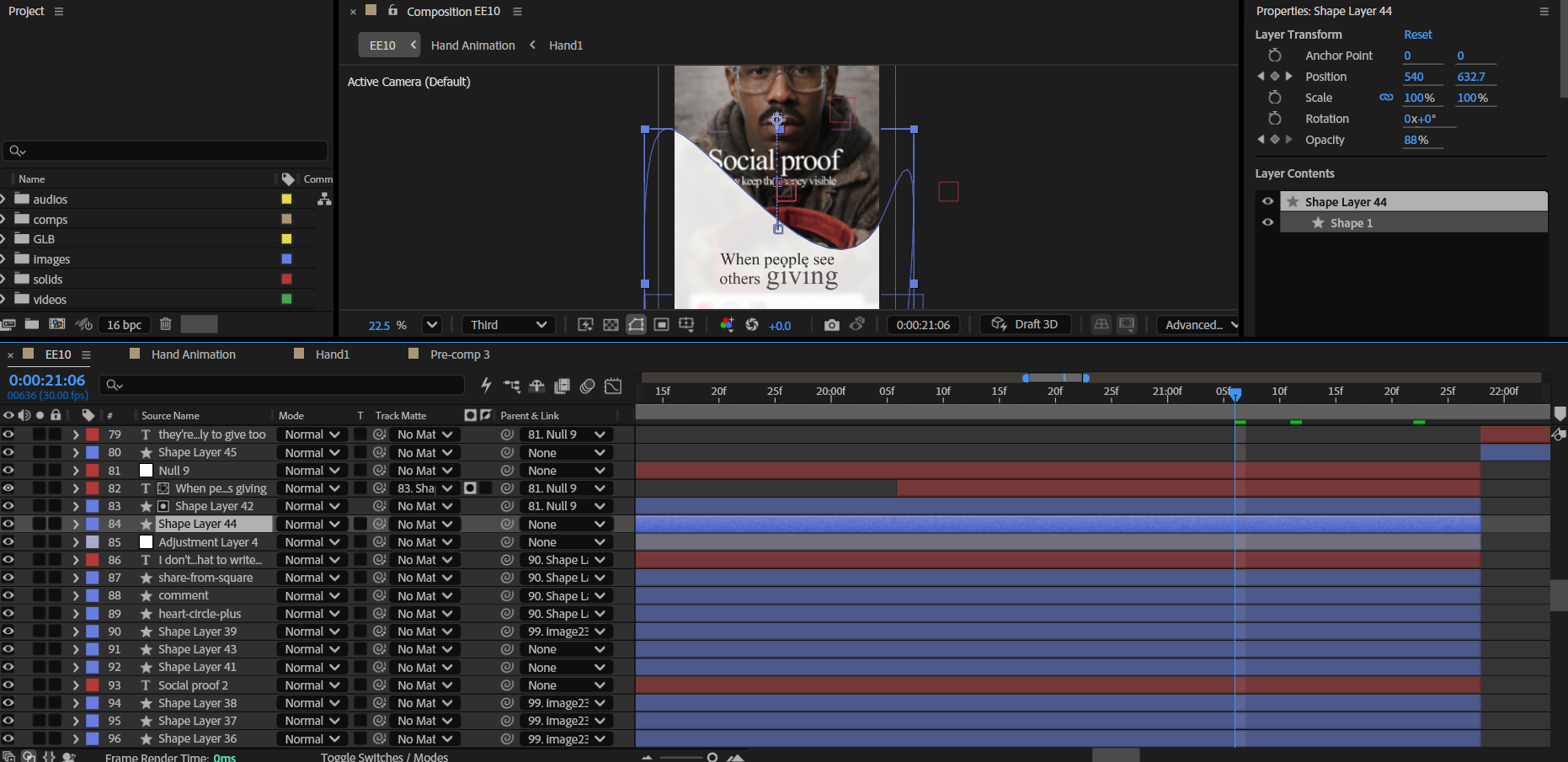
Task: Click the Opacity stopwatch keyframe diamond
Action: [x=1275, y=140]
